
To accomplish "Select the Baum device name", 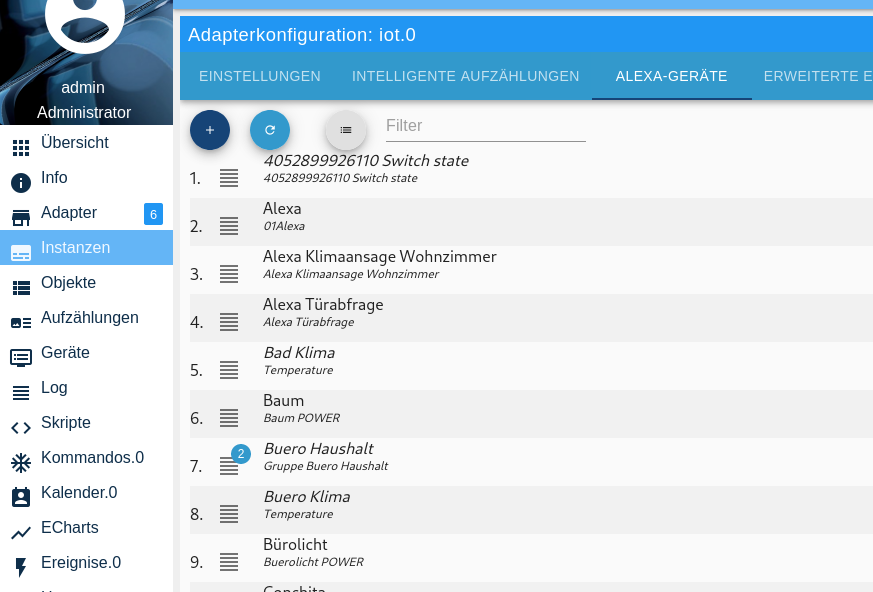I will [x=284, y=401].
